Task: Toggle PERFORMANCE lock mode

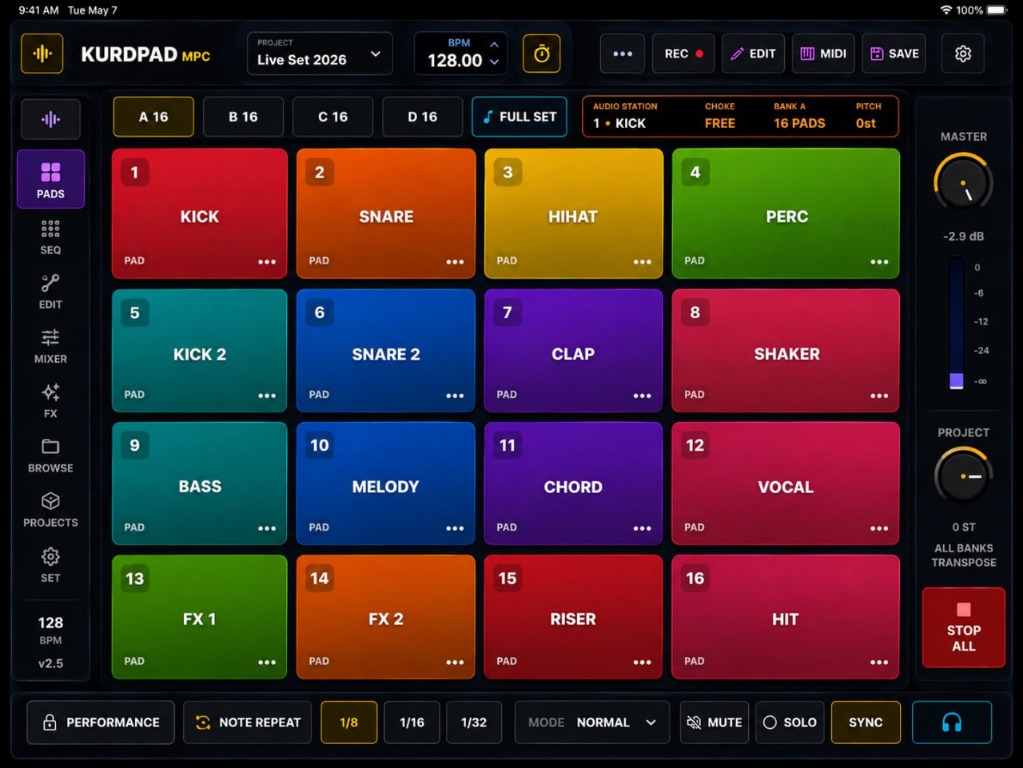Action: (101, 722)
